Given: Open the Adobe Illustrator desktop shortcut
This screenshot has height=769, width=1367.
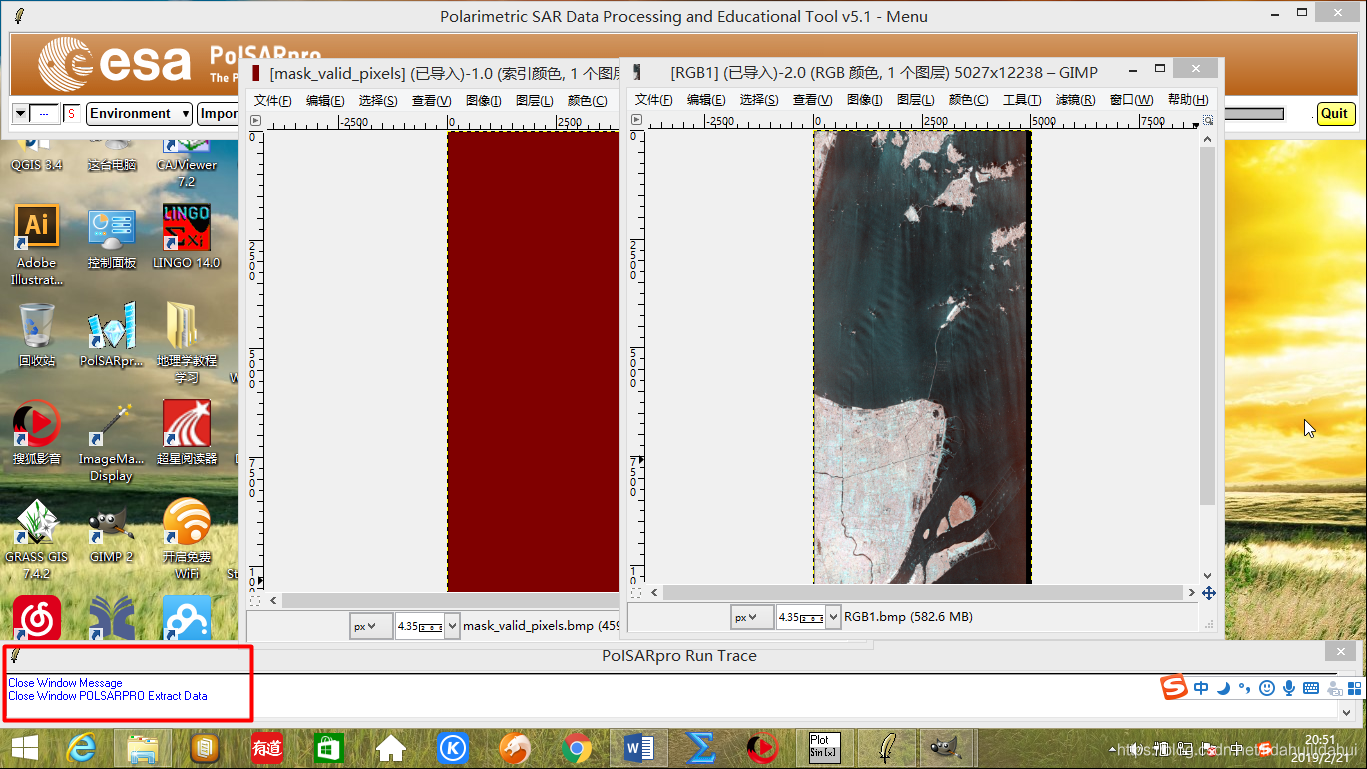Looking at the screenshot, I should 37,245.
